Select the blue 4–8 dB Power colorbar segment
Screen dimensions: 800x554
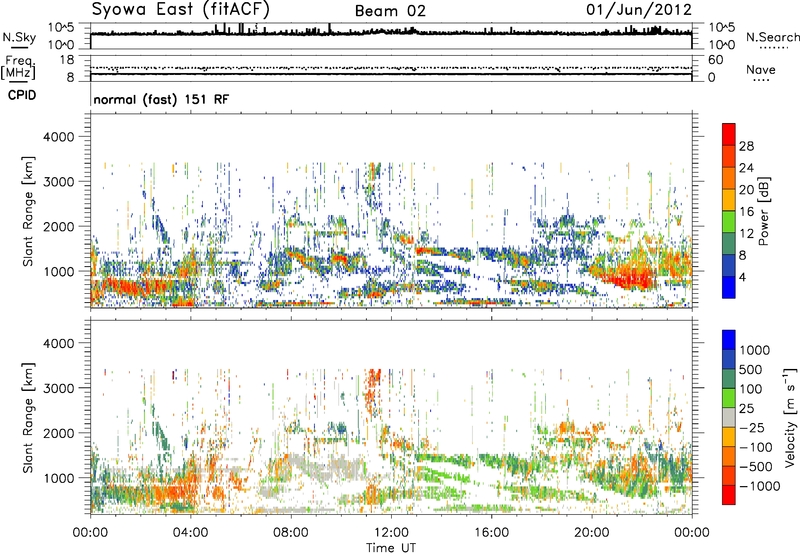coord(729,266)
